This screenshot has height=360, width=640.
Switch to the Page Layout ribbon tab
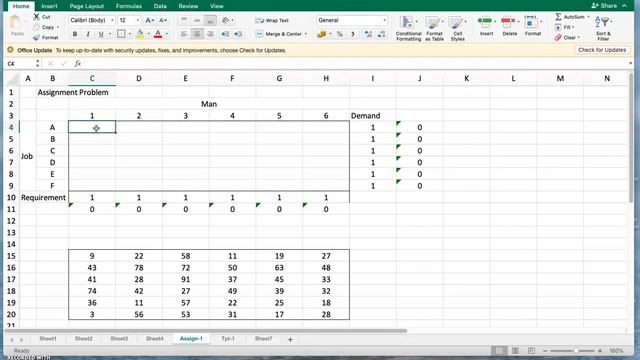(x=87, y=6)
